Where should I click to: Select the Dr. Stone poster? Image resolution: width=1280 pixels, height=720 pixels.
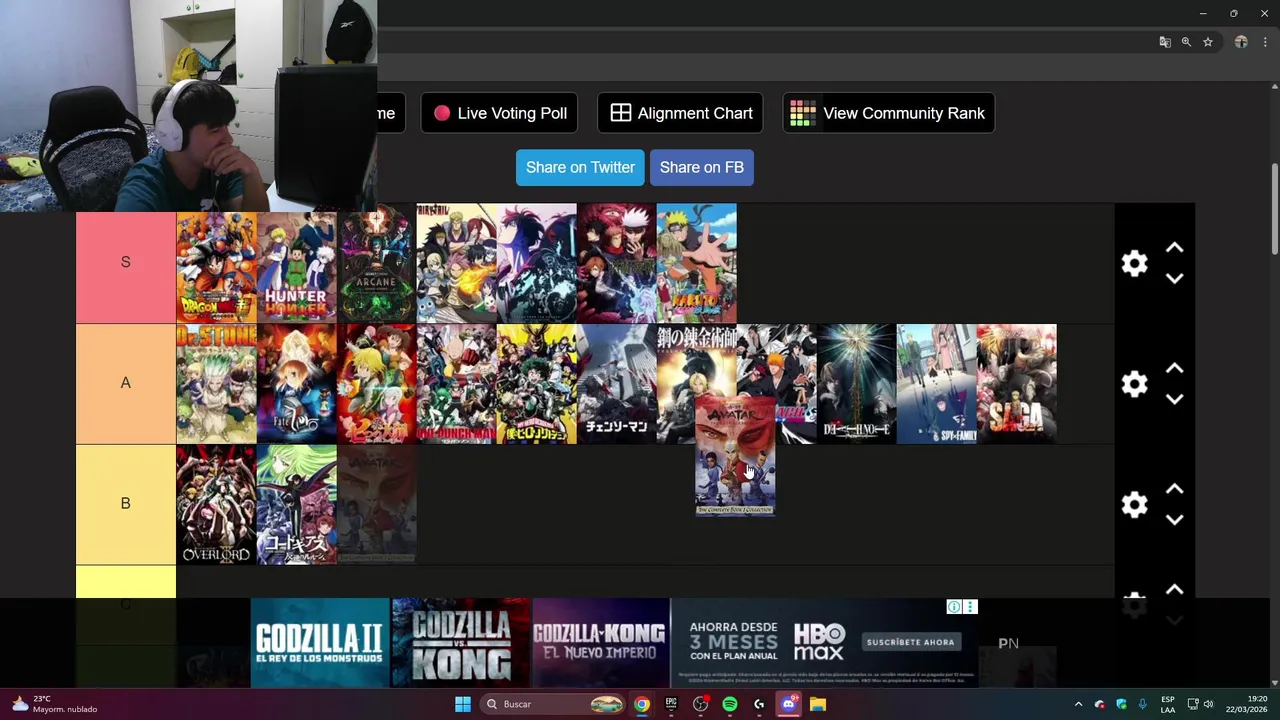point(216,384)
